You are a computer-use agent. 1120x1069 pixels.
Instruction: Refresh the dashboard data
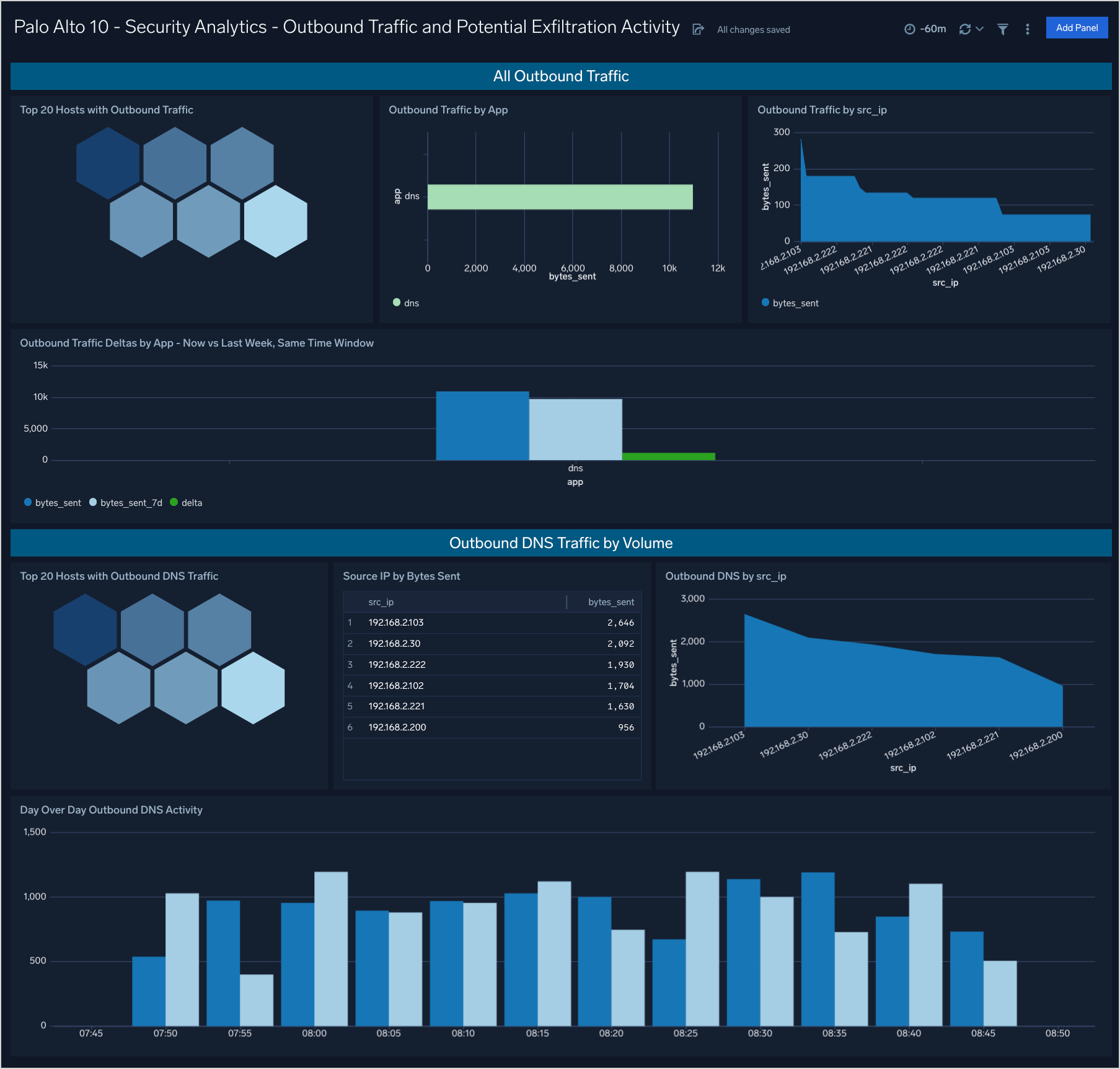(x=965, y=29)
